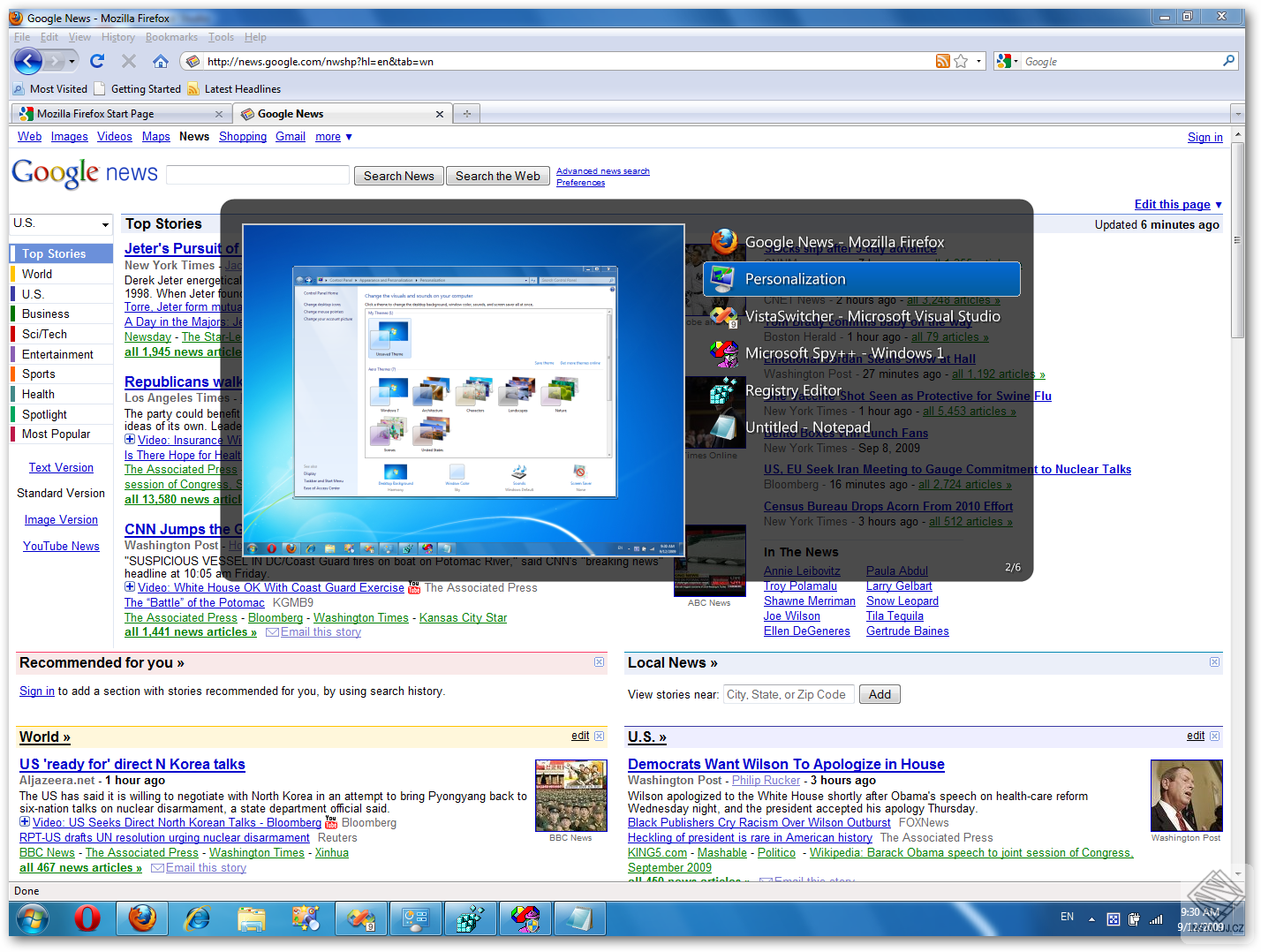
Task: Remove the Local News section
Action: coord(1214,662)
